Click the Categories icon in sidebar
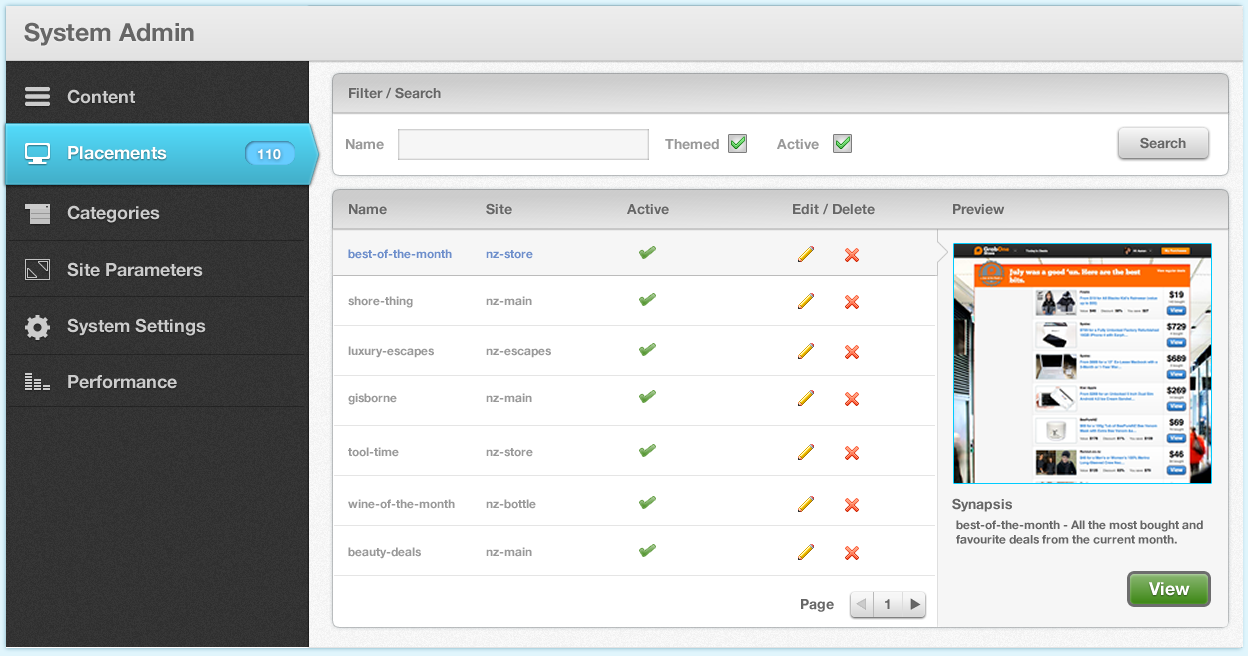The image size is (1248, 656). pos(37,213)
